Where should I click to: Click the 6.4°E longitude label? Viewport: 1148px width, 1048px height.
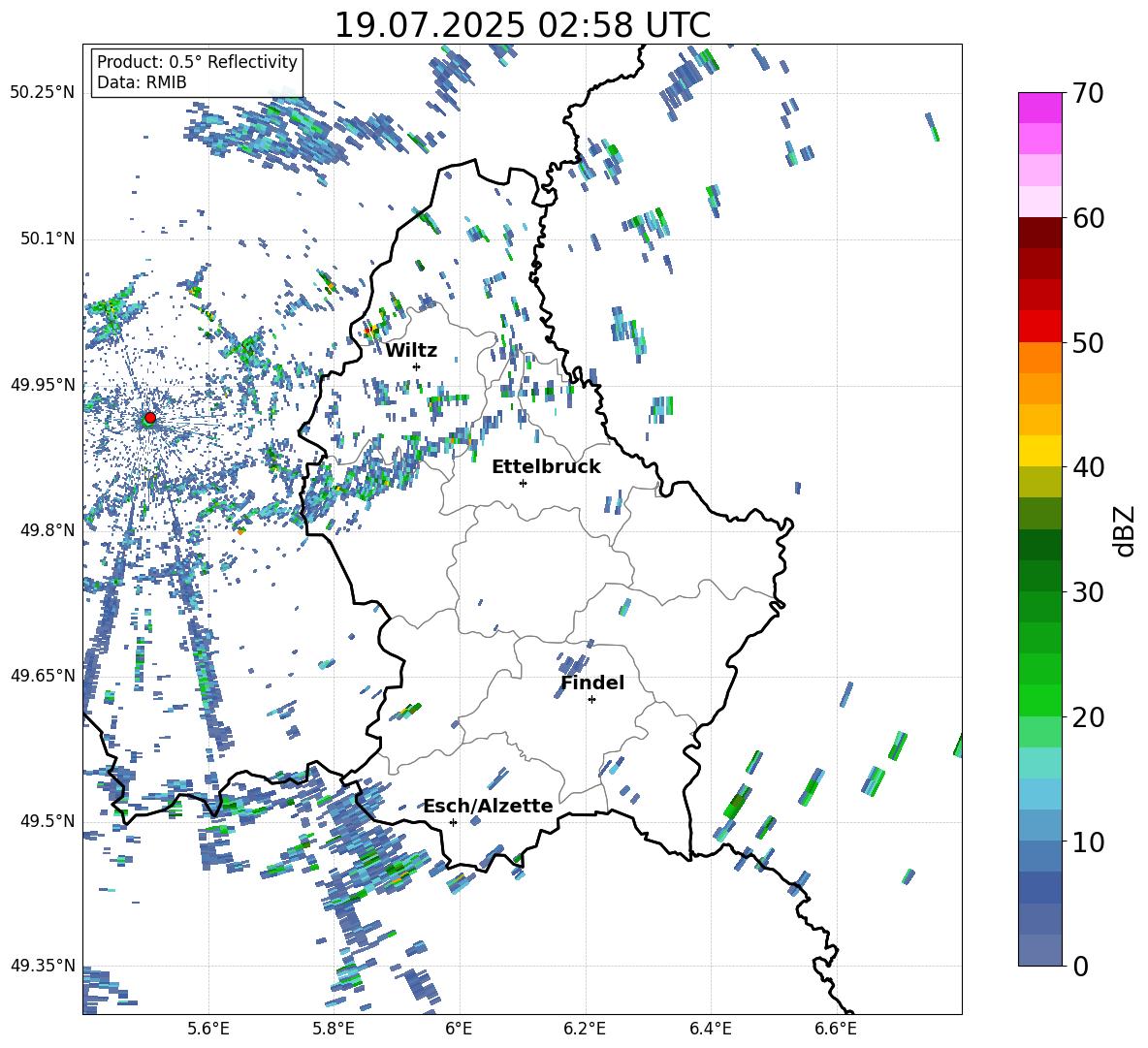(710, 1029)
